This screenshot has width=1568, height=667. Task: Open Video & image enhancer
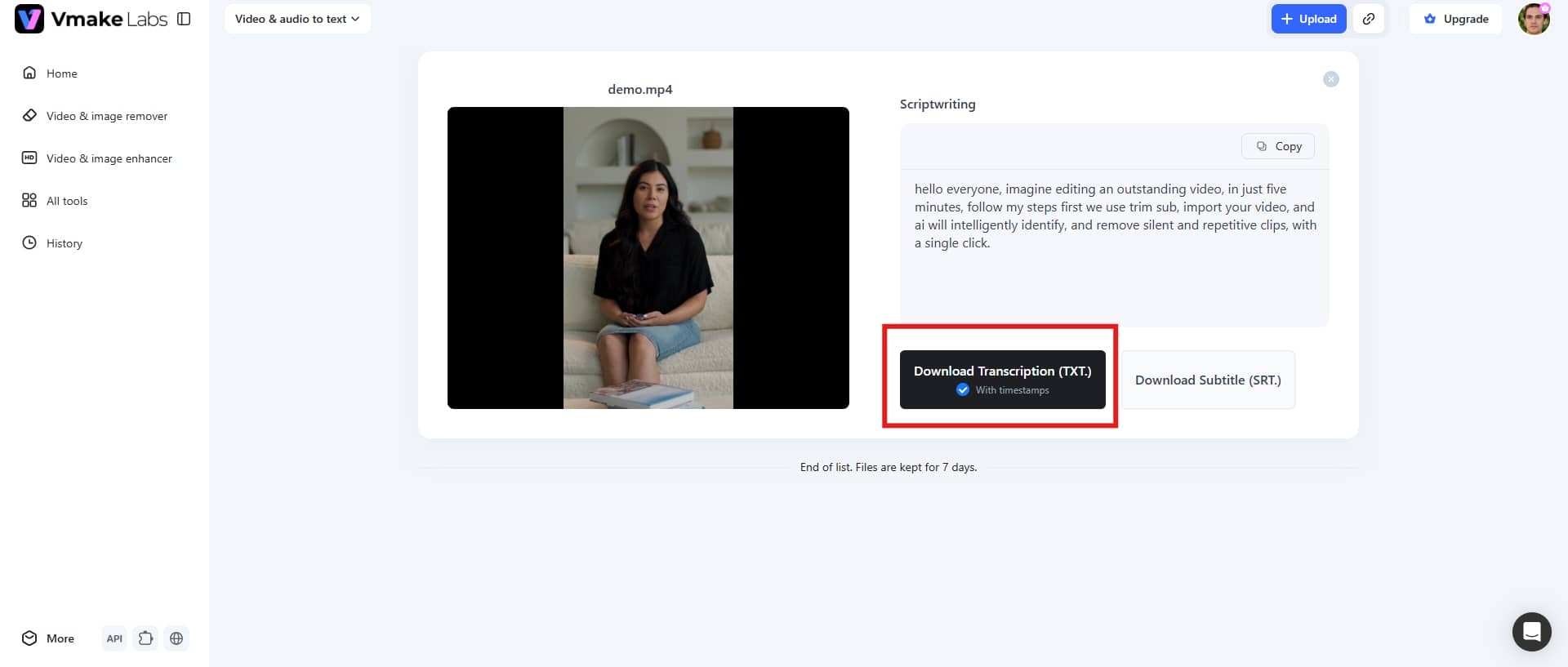coord(97,158)
